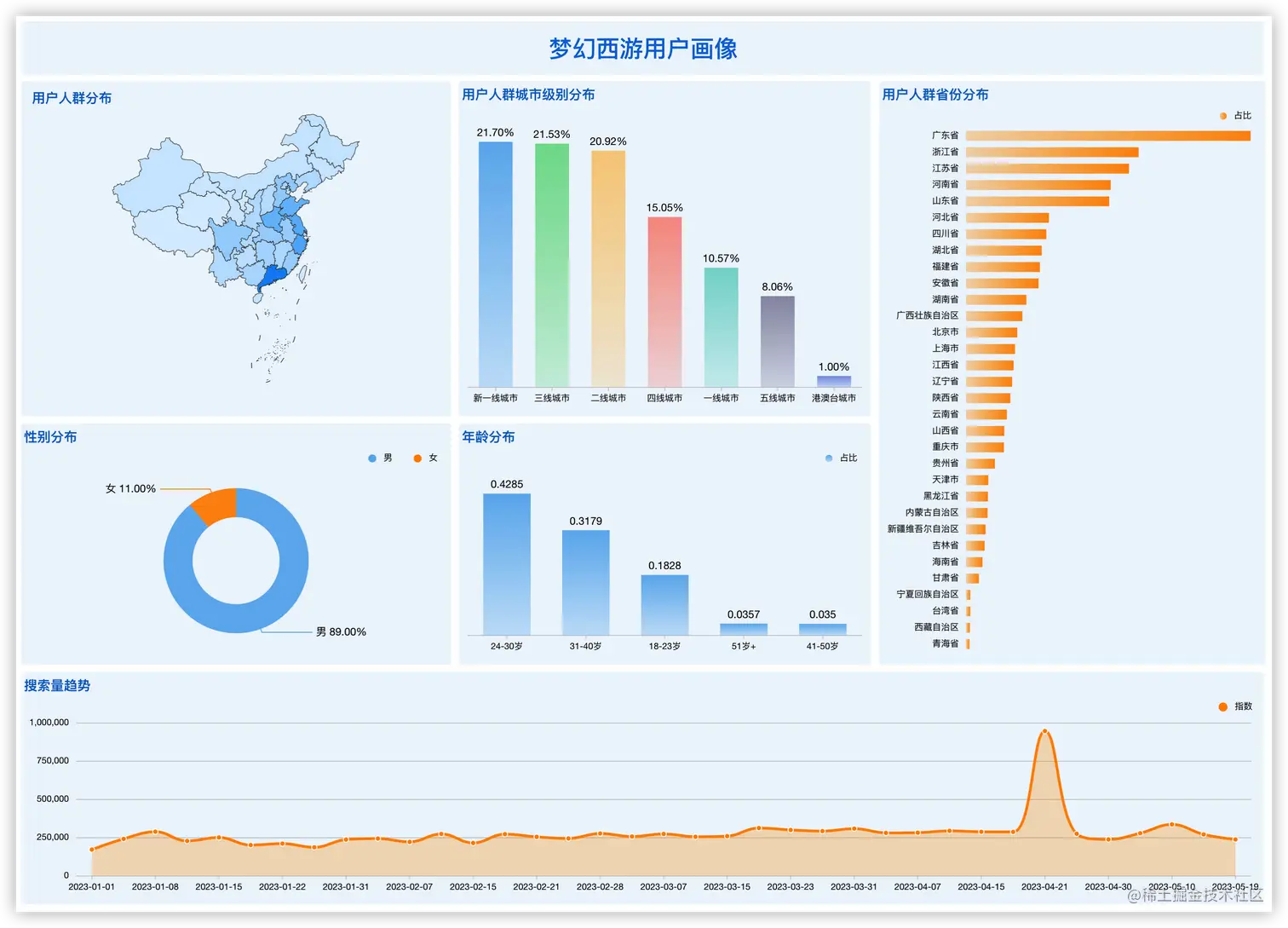The height and width of the screenshot is (928, 1288).
Task: Click the 0.4285 age value label
Action: [507, 484]
